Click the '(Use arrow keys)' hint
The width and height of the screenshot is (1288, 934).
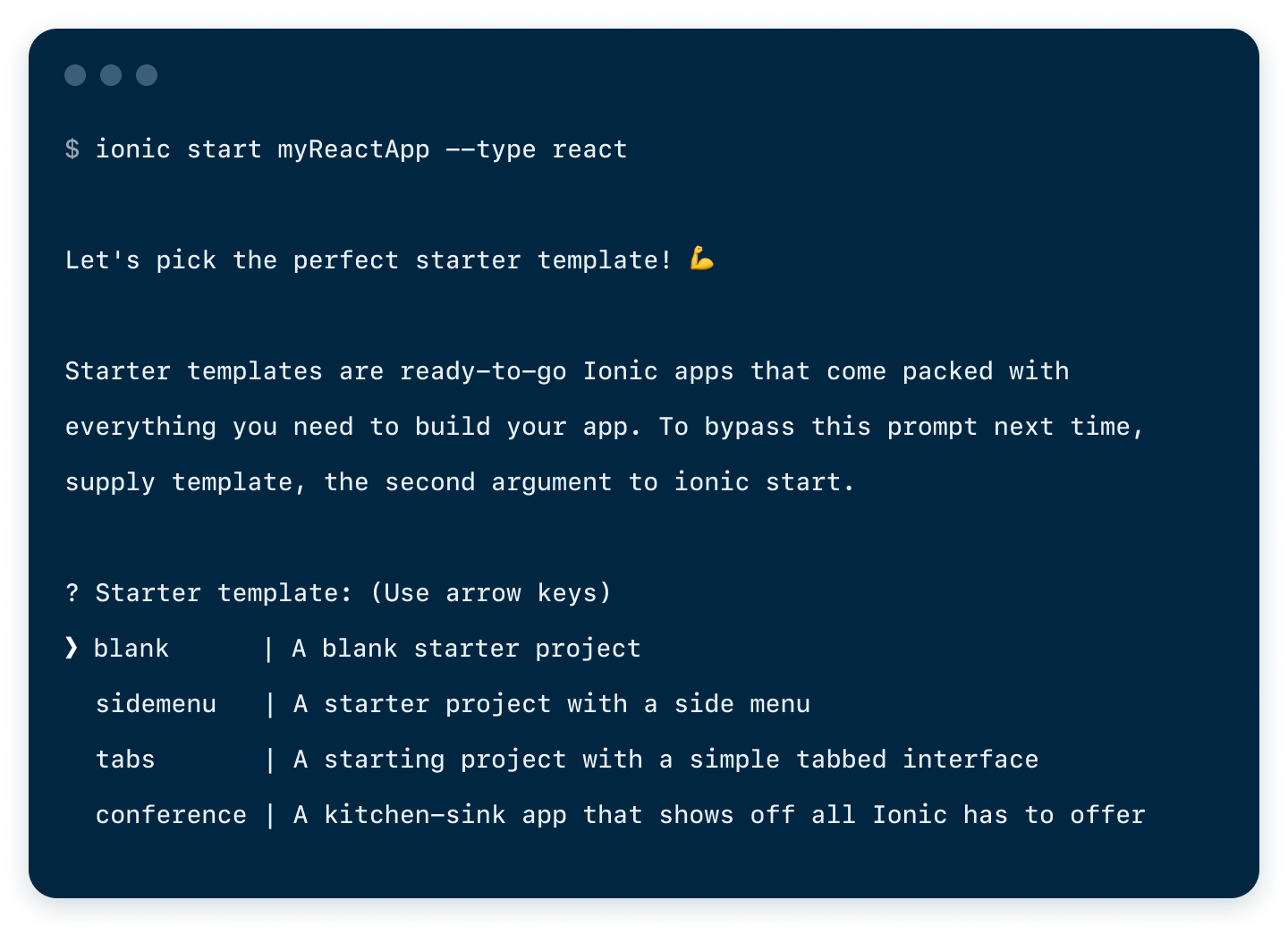(491, 593)
